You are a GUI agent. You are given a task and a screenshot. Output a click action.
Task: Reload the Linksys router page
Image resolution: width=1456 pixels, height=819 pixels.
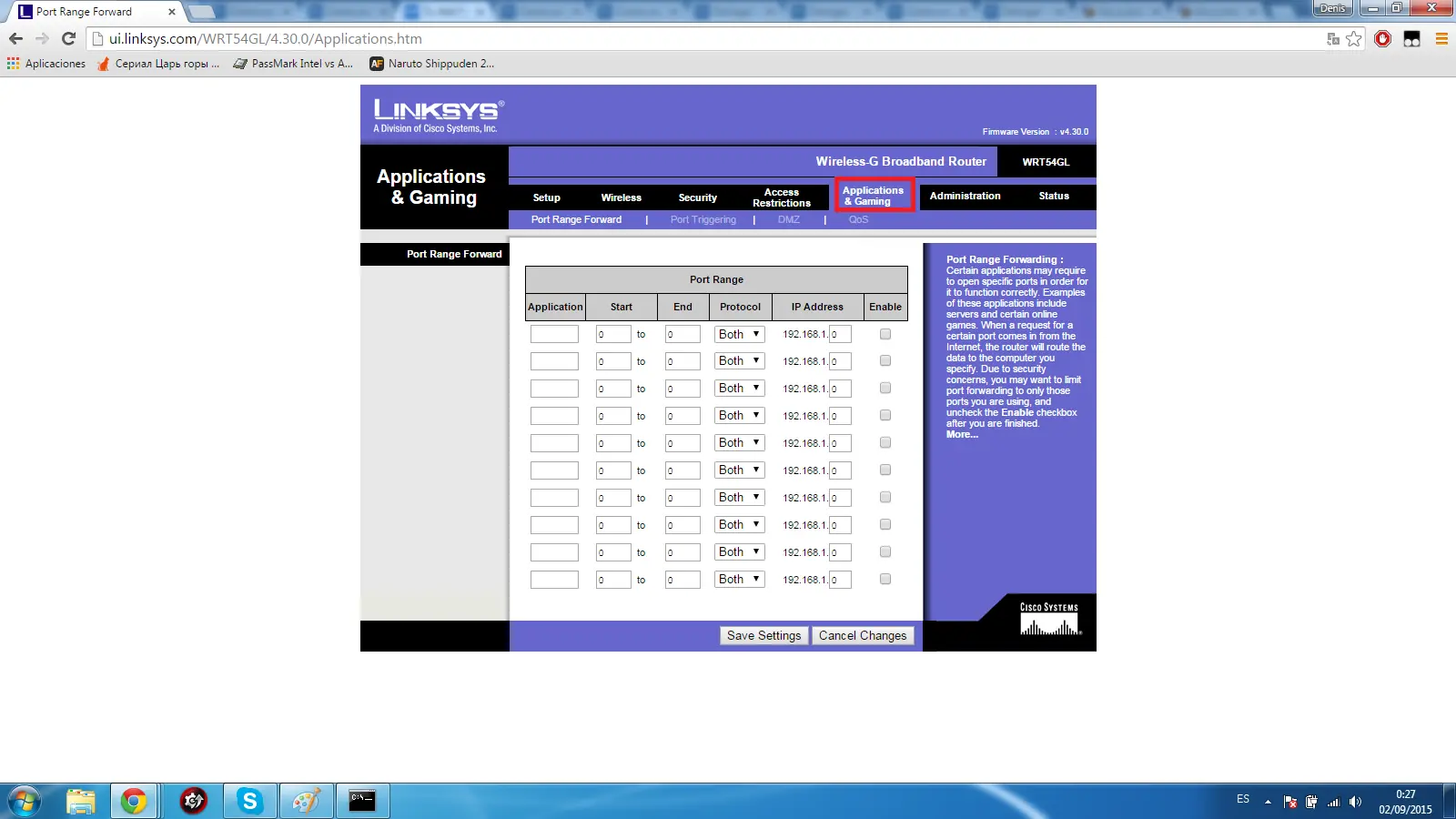(68, 39)
